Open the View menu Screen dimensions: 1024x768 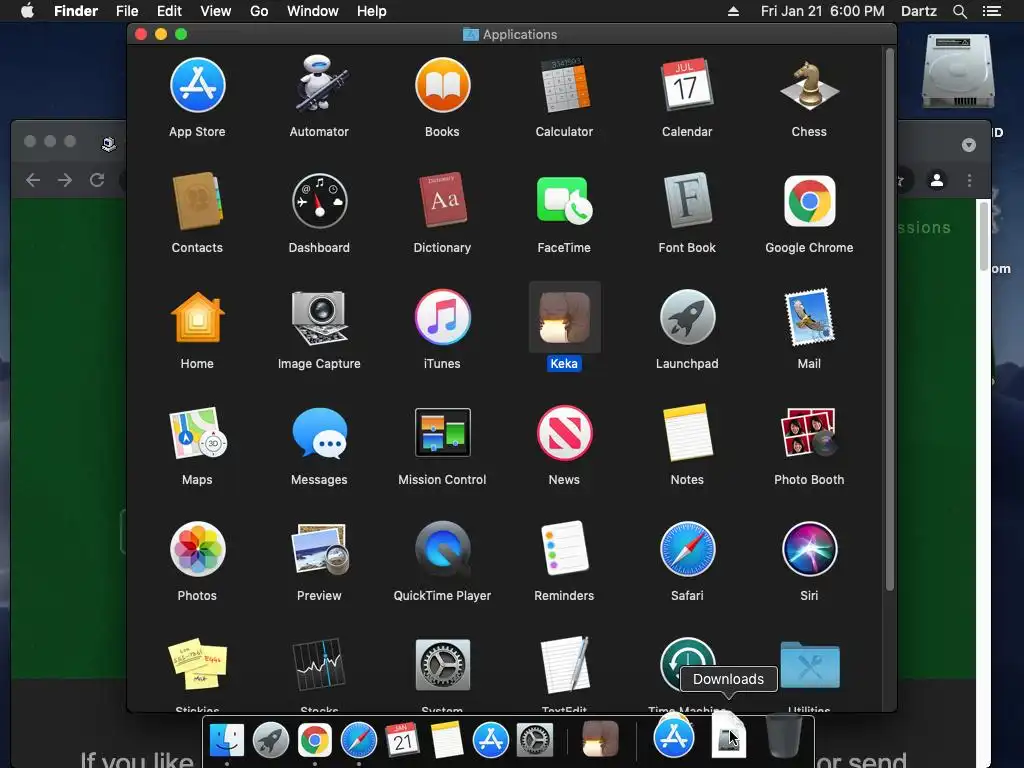coord(216,11)
